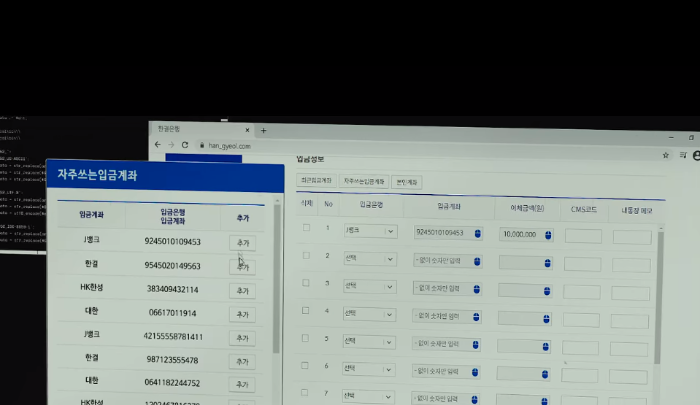Image resolution: width=700 pixels, height=405 pixels.
Task: Switch to the 최근입금계좌 tab
Action: click(x=316, y=180)
